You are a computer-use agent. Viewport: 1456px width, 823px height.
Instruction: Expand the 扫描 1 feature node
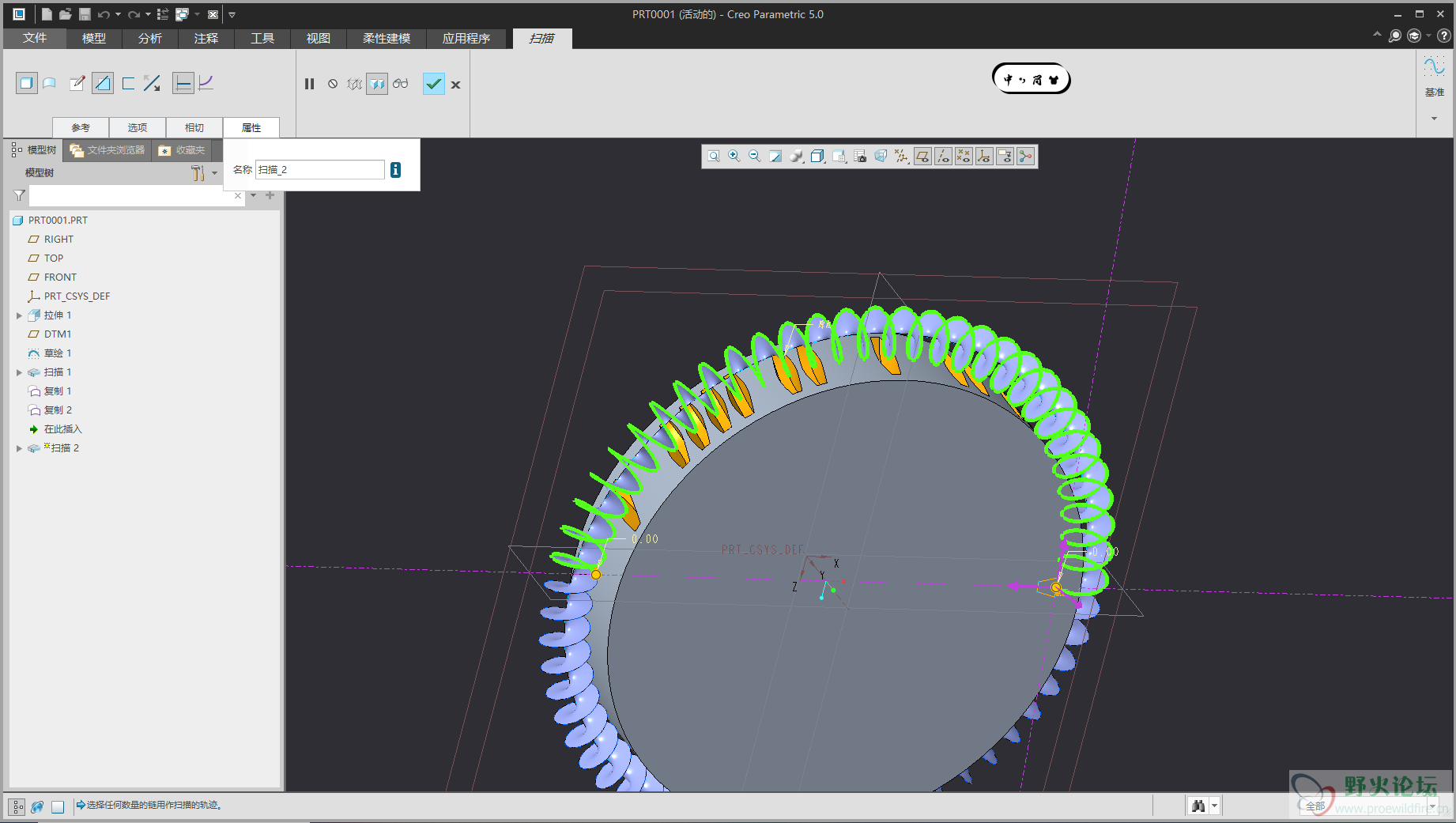pos(19,372)
